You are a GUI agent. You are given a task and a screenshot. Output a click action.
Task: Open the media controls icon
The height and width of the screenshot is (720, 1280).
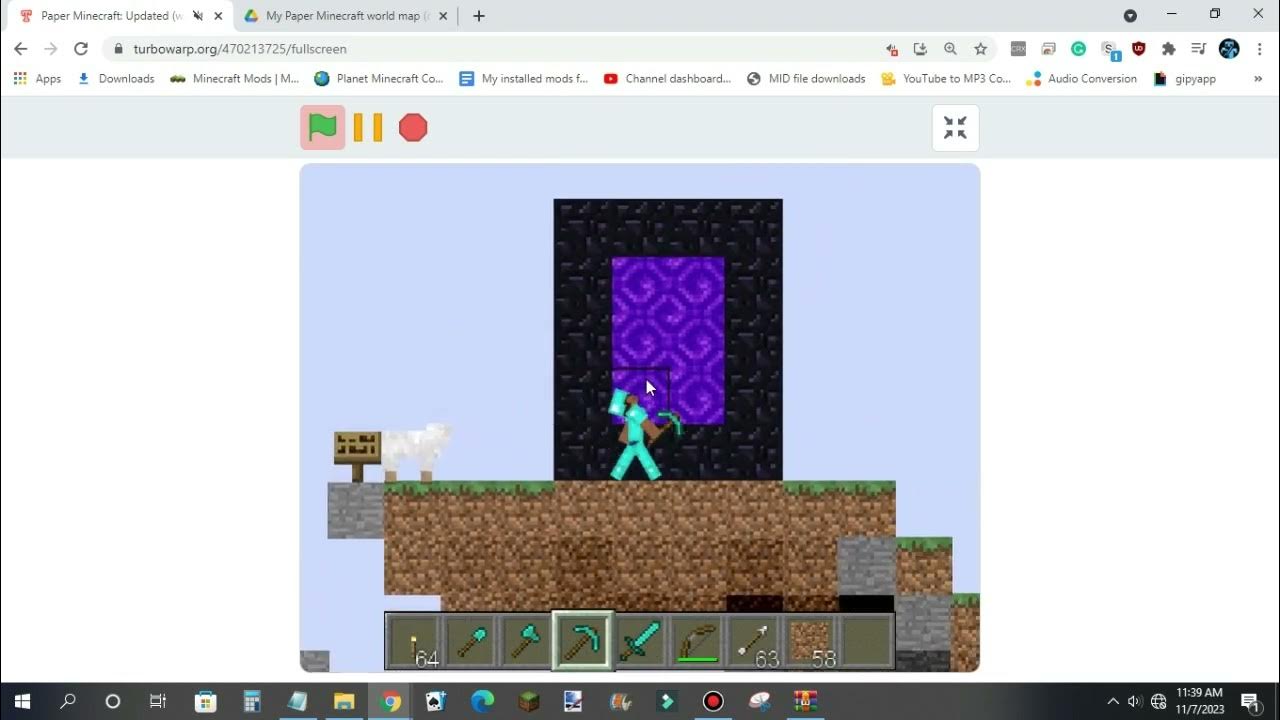coord(1199,49)
